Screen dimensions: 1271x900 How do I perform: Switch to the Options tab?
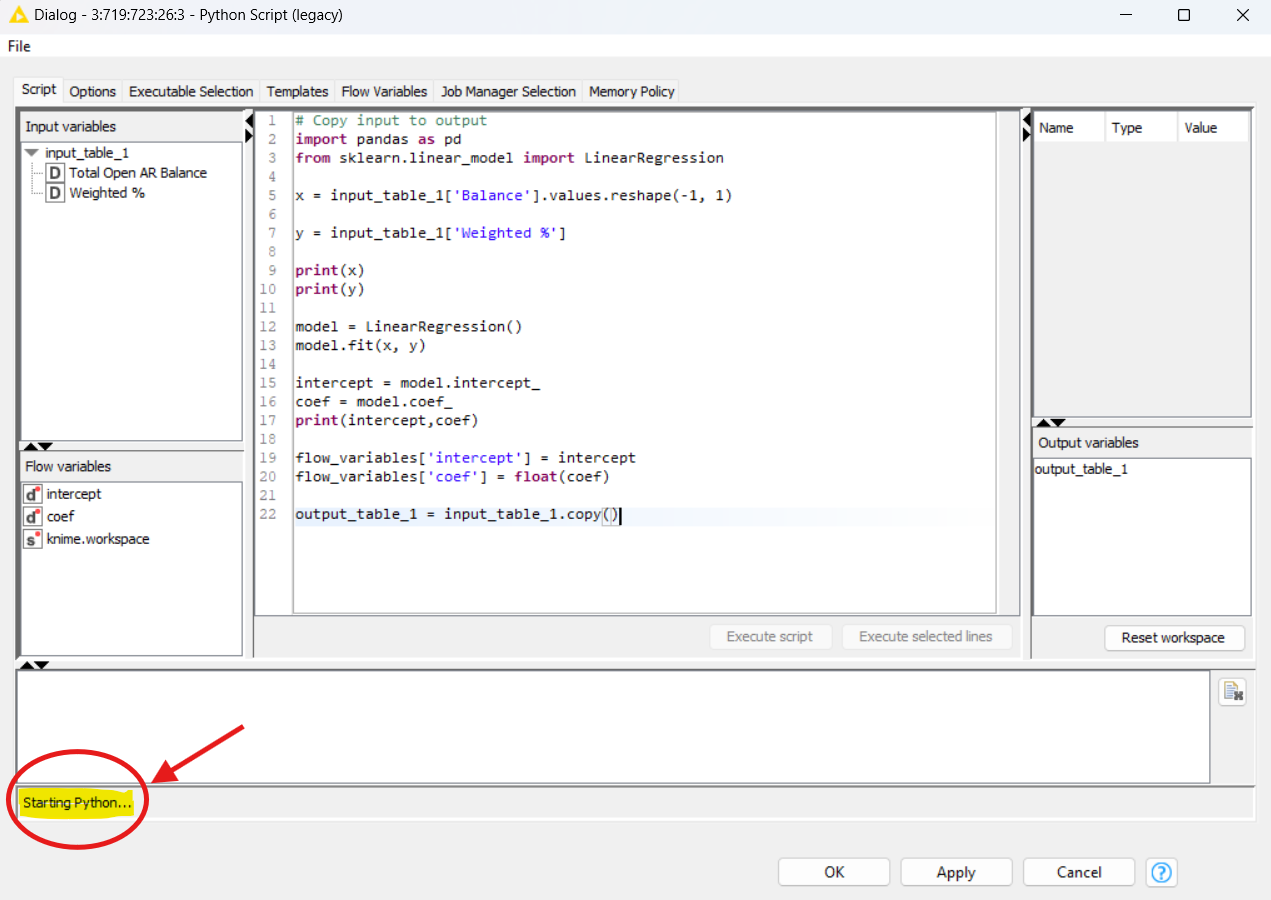(93, 91)
